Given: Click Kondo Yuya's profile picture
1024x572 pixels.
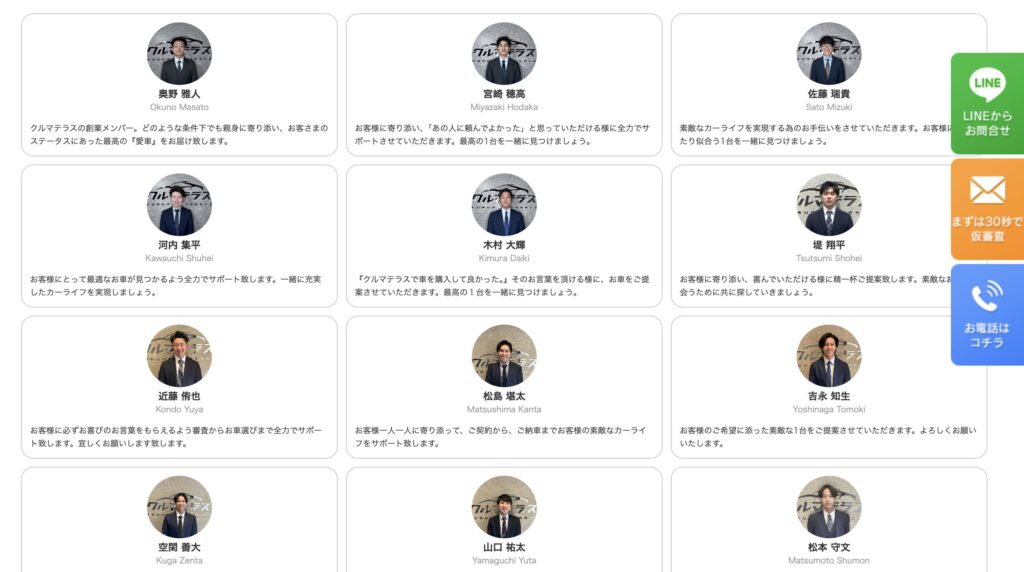Looking at the screenshot, I should (x=179, y=356).
